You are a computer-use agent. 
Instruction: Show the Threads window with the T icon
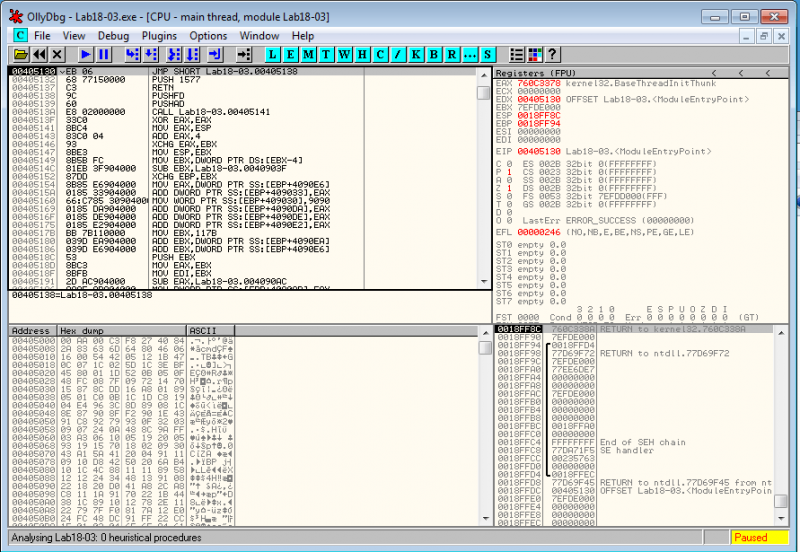(x=326, y=55)
